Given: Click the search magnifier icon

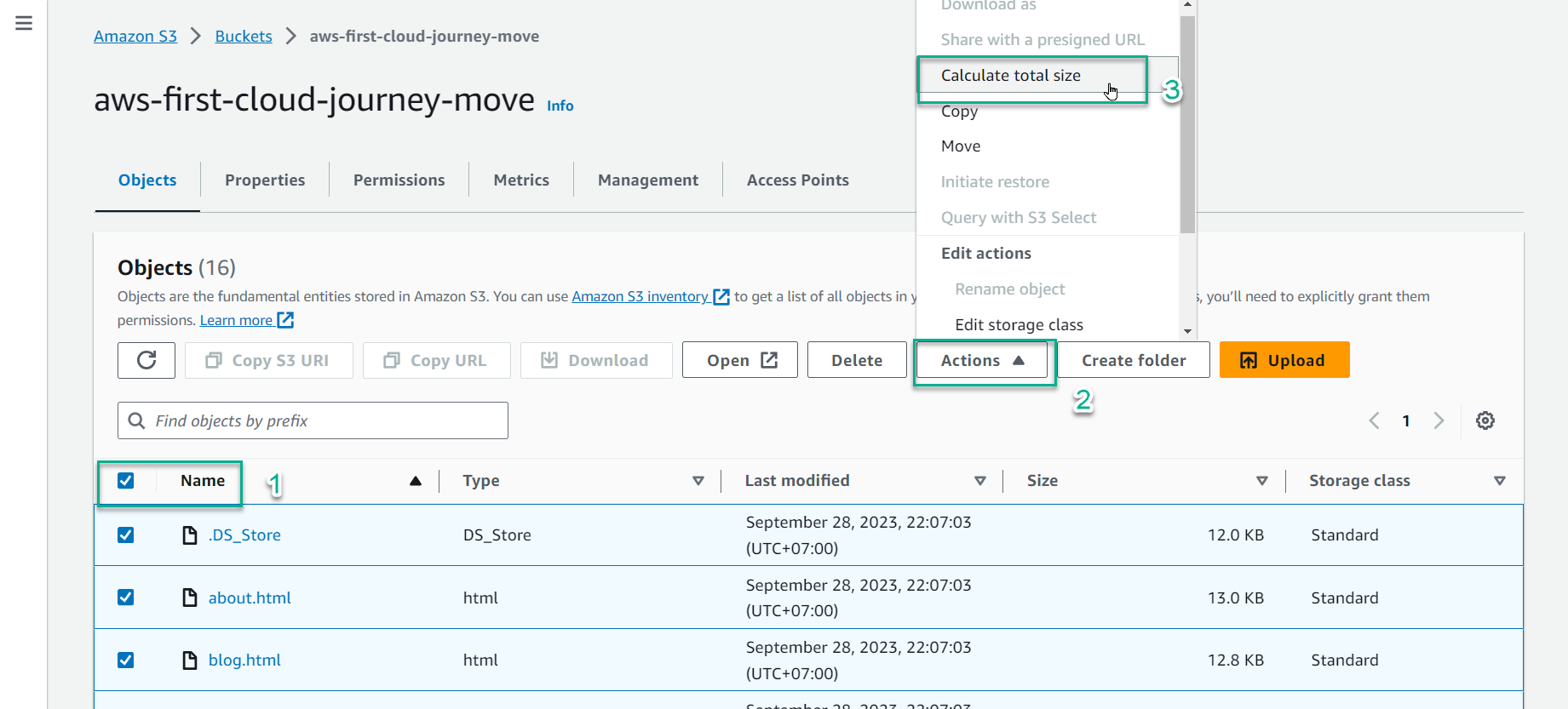Looking at the screenshot, I should tap(136, 420).
